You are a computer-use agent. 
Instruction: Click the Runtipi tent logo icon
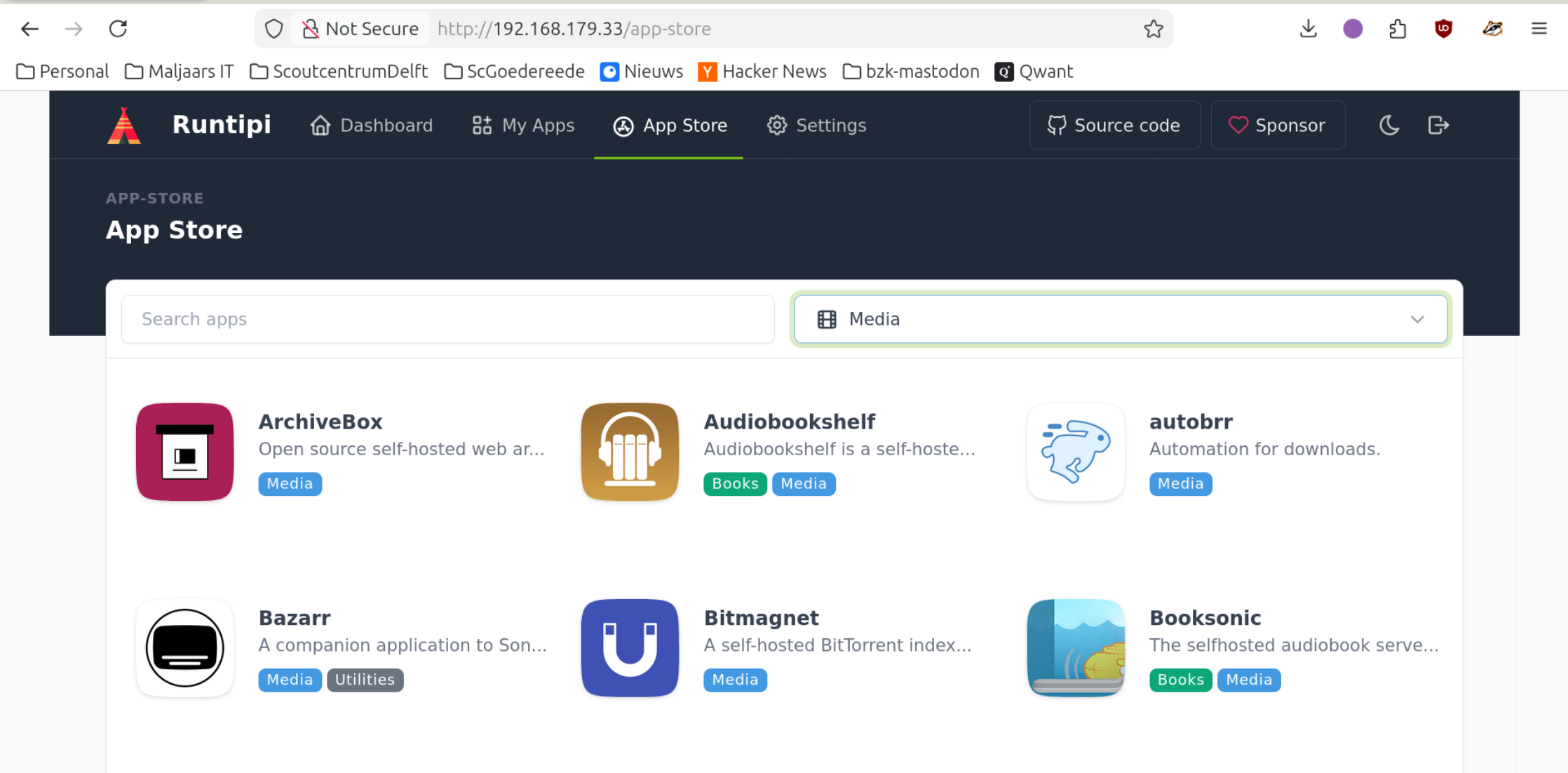[124, 126]
